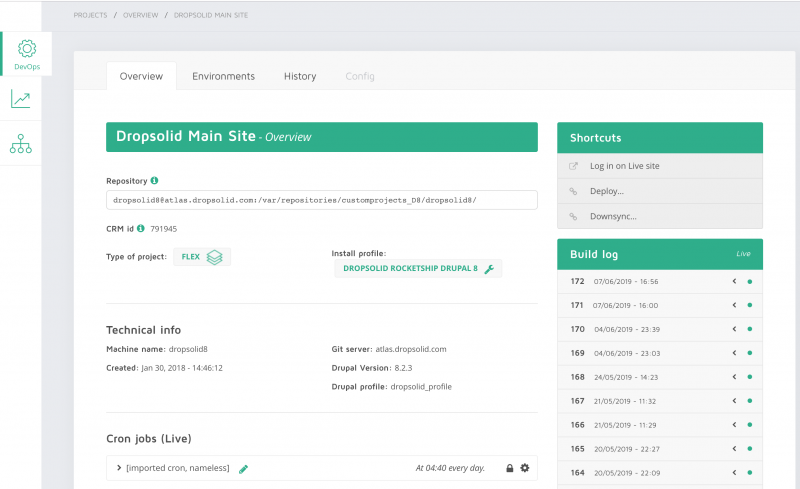Open the cron job settings gear

click(x=524, y=468)
